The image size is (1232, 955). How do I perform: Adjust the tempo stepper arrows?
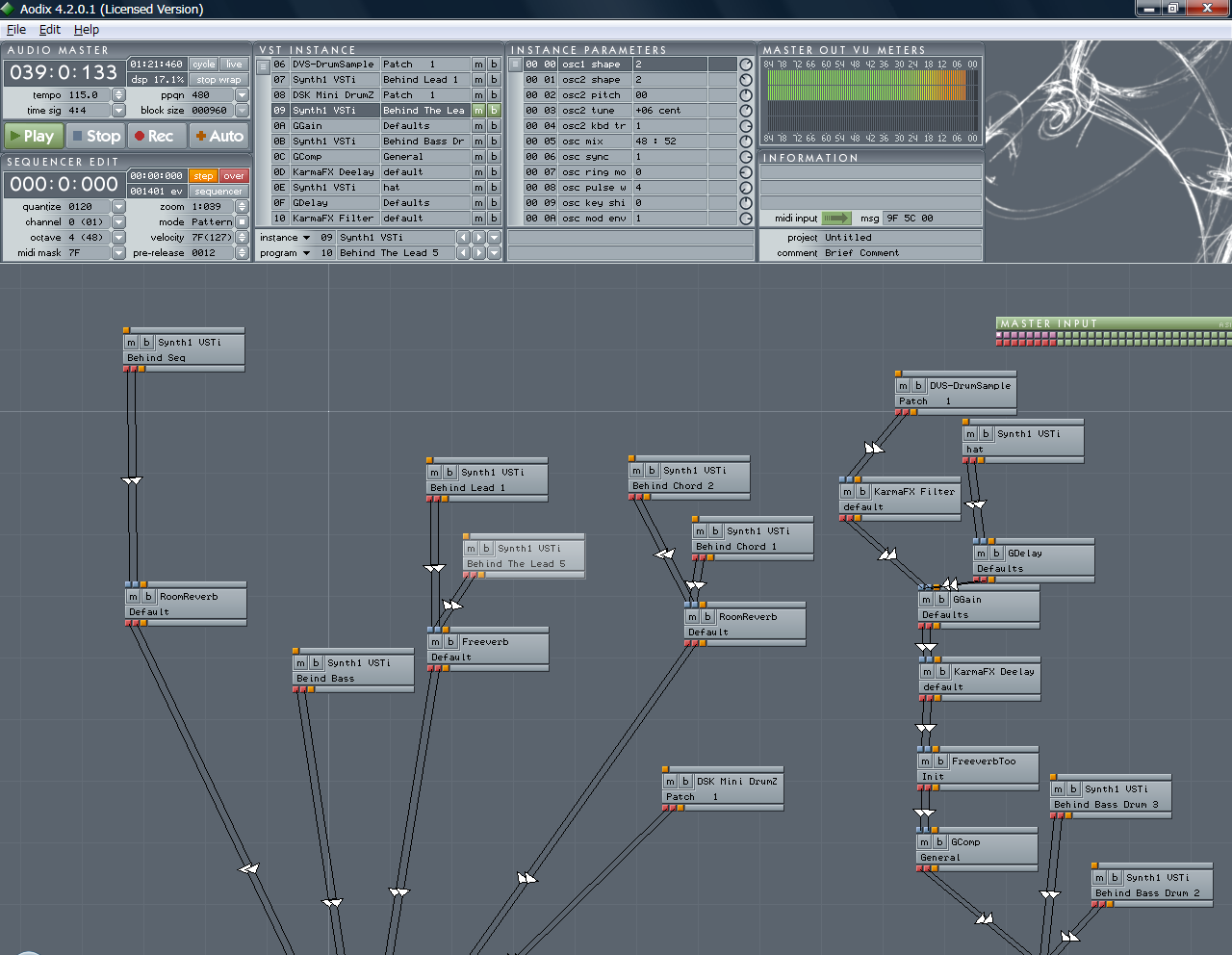tap(118, 95)
